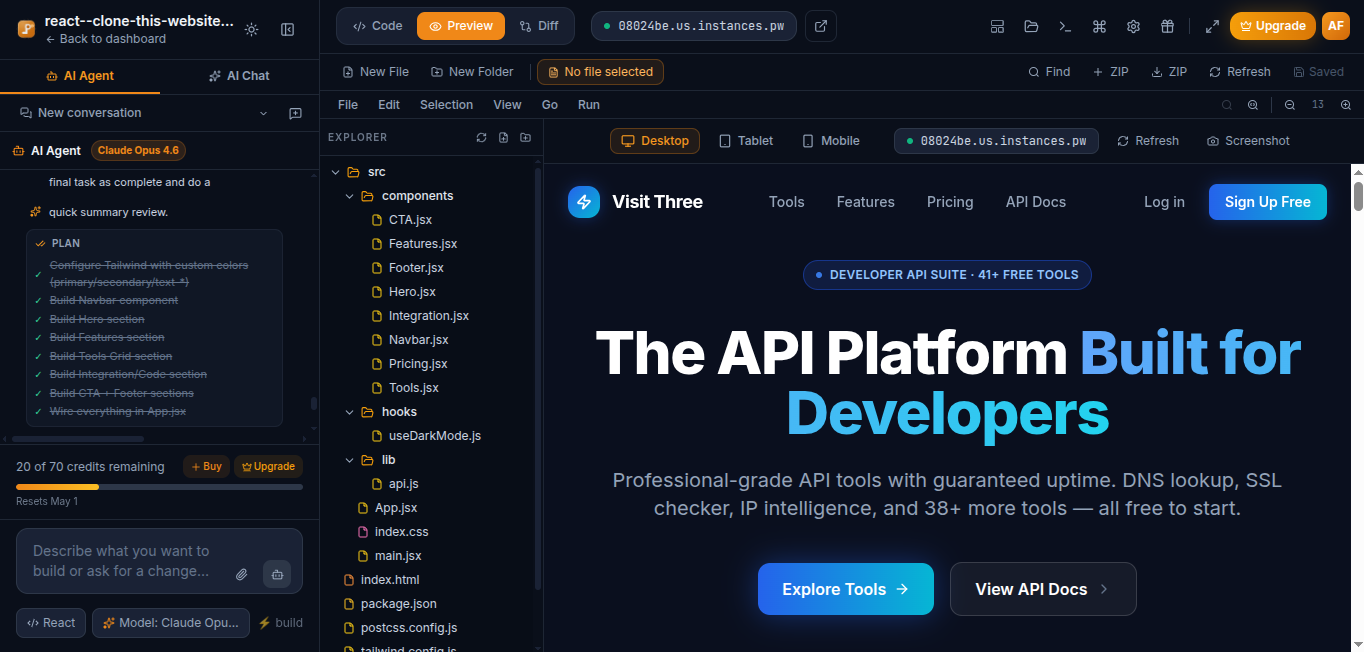
Task: Open preview URL in external window
Action: click(x=821, y=26)
